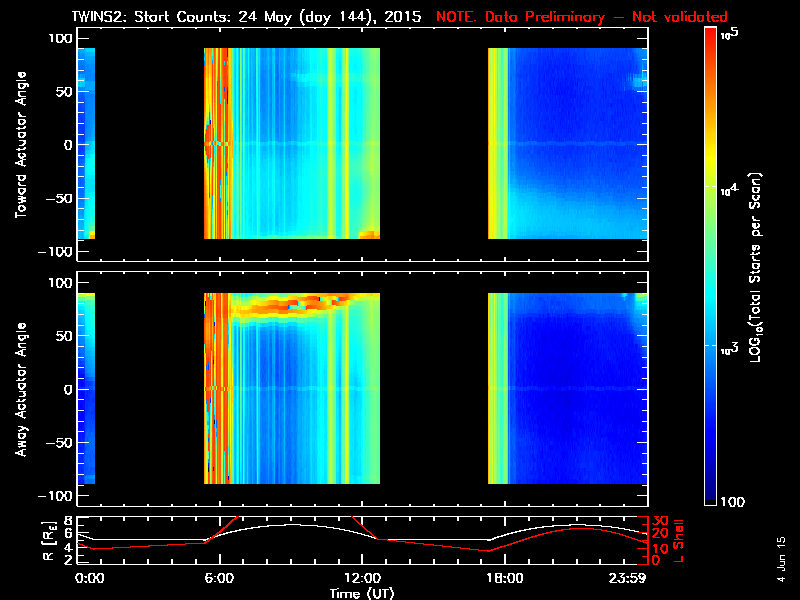Screen dimensions: 800x600
Task: Click the '-50' tick on Away panel
Action: [59, 443]
